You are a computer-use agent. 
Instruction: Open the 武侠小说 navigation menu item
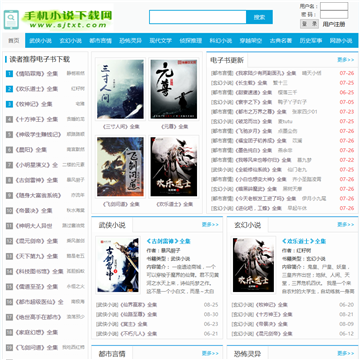[40, 41]
